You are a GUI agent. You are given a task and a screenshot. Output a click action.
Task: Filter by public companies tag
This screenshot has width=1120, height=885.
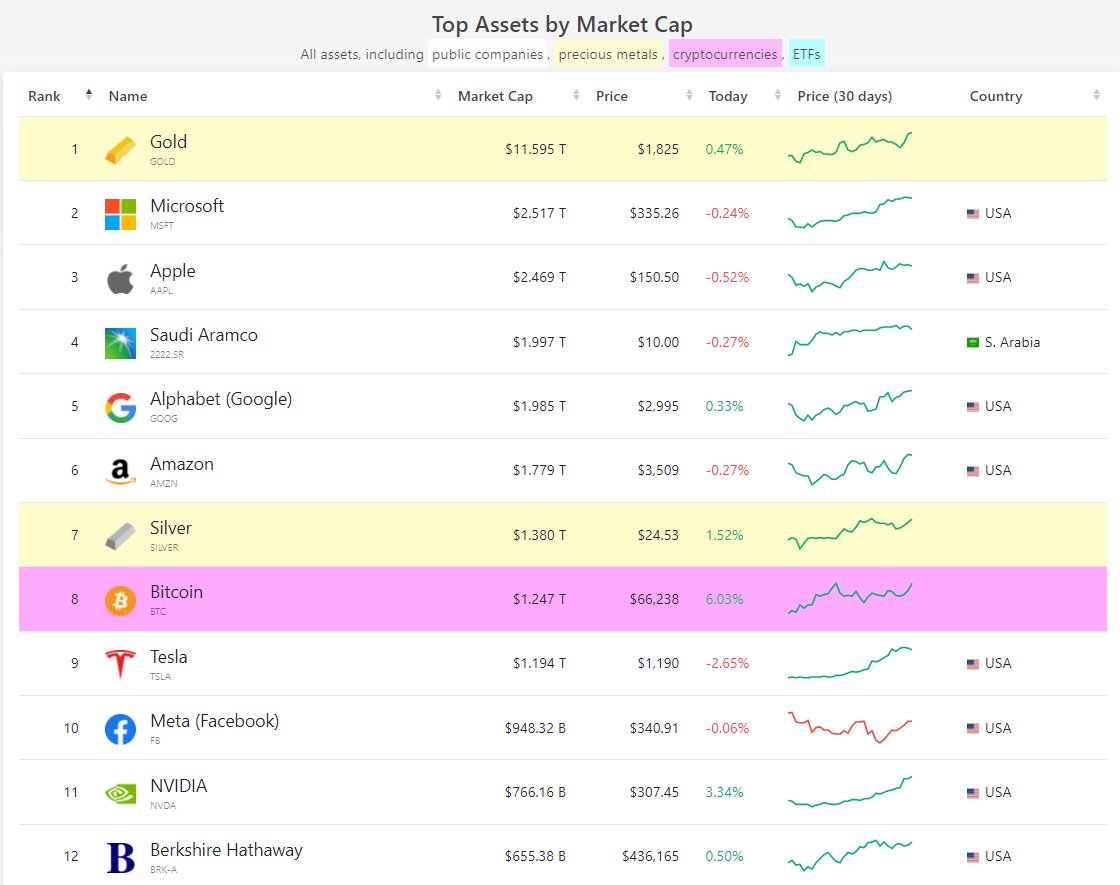(487, 54)
